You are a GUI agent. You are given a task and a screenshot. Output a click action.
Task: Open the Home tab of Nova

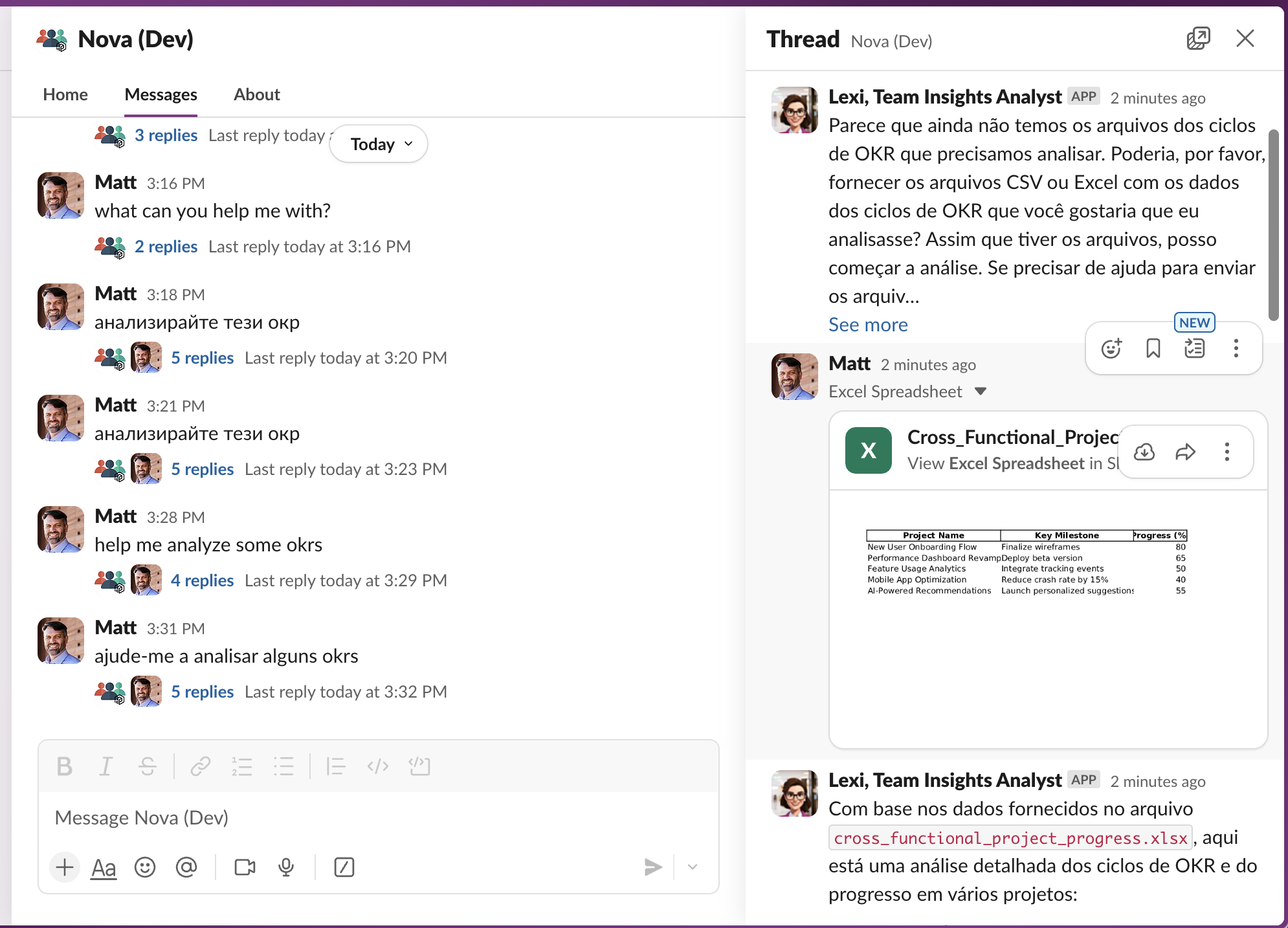(65, 94)
